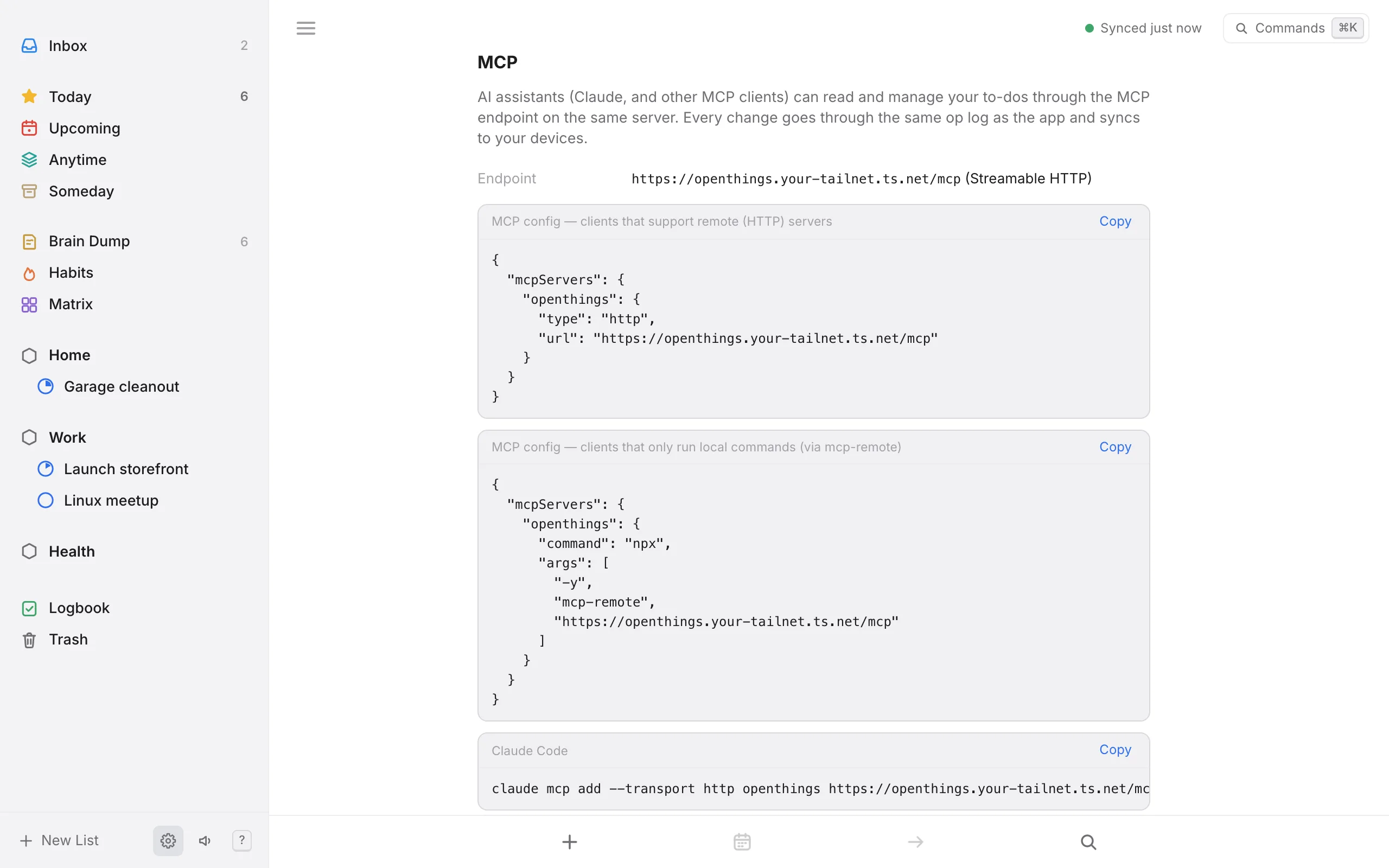Click the move arrow in the bottom toolbar
1389x868 pixels.
coord(915,841)
